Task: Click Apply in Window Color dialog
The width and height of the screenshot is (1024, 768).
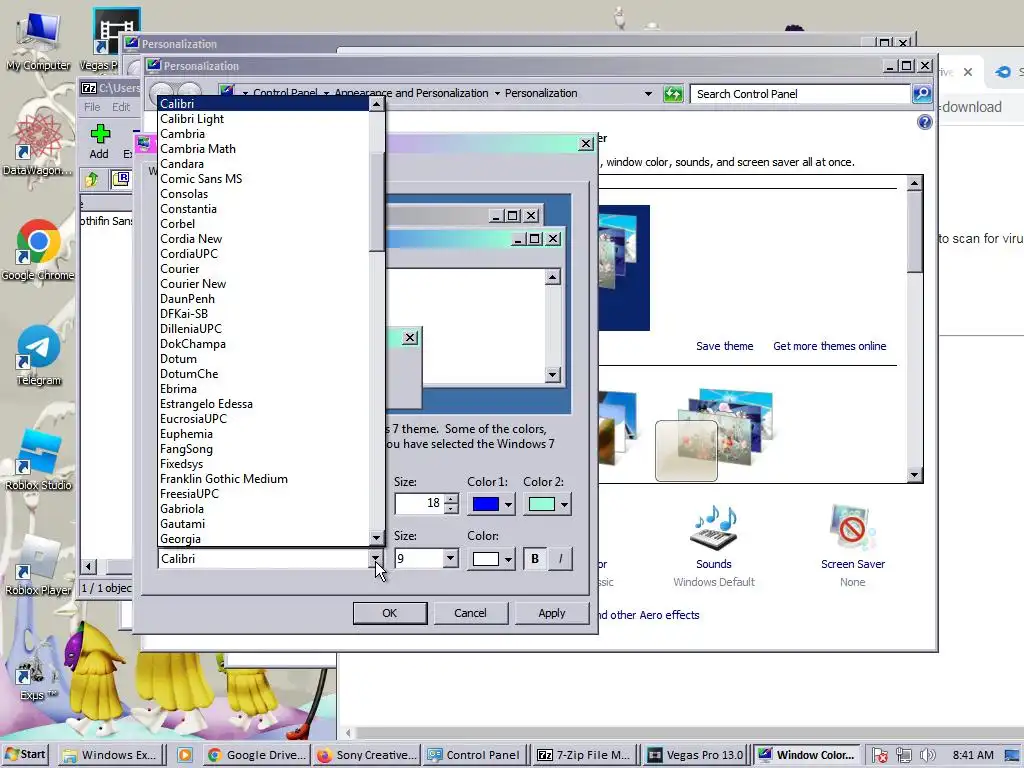Action: point(552,613)
